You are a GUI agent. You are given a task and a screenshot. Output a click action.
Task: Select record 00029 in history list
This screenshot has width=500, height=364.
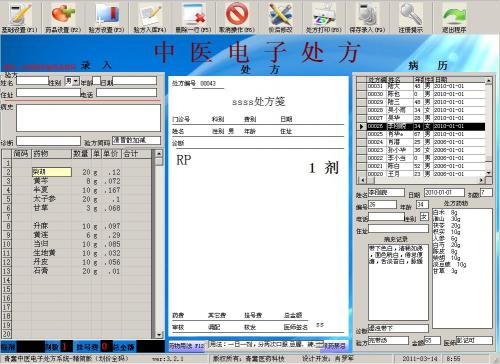(426, 102)
